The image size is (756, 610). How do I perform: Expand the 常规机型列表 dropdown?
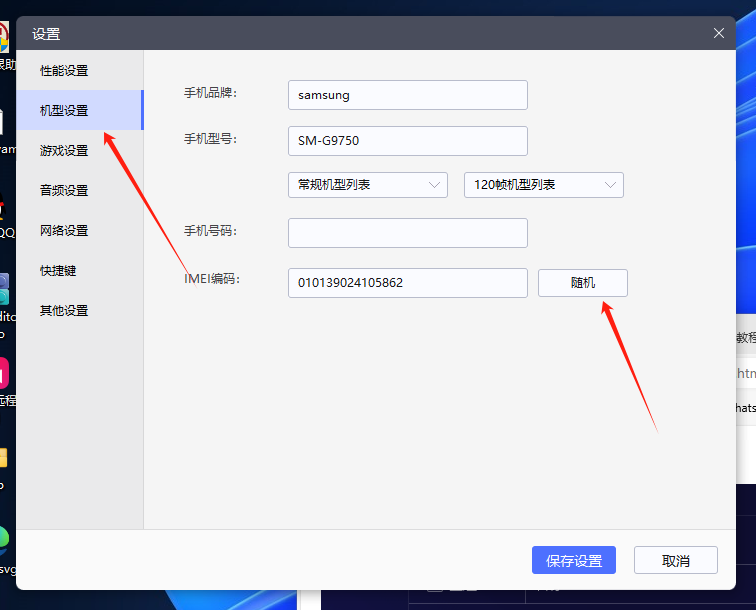367,185
